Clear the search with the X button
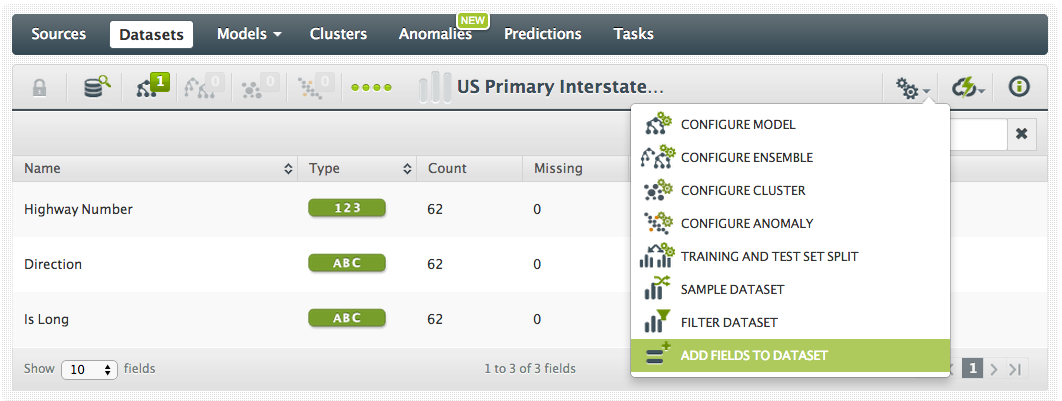 (1021, 134)
